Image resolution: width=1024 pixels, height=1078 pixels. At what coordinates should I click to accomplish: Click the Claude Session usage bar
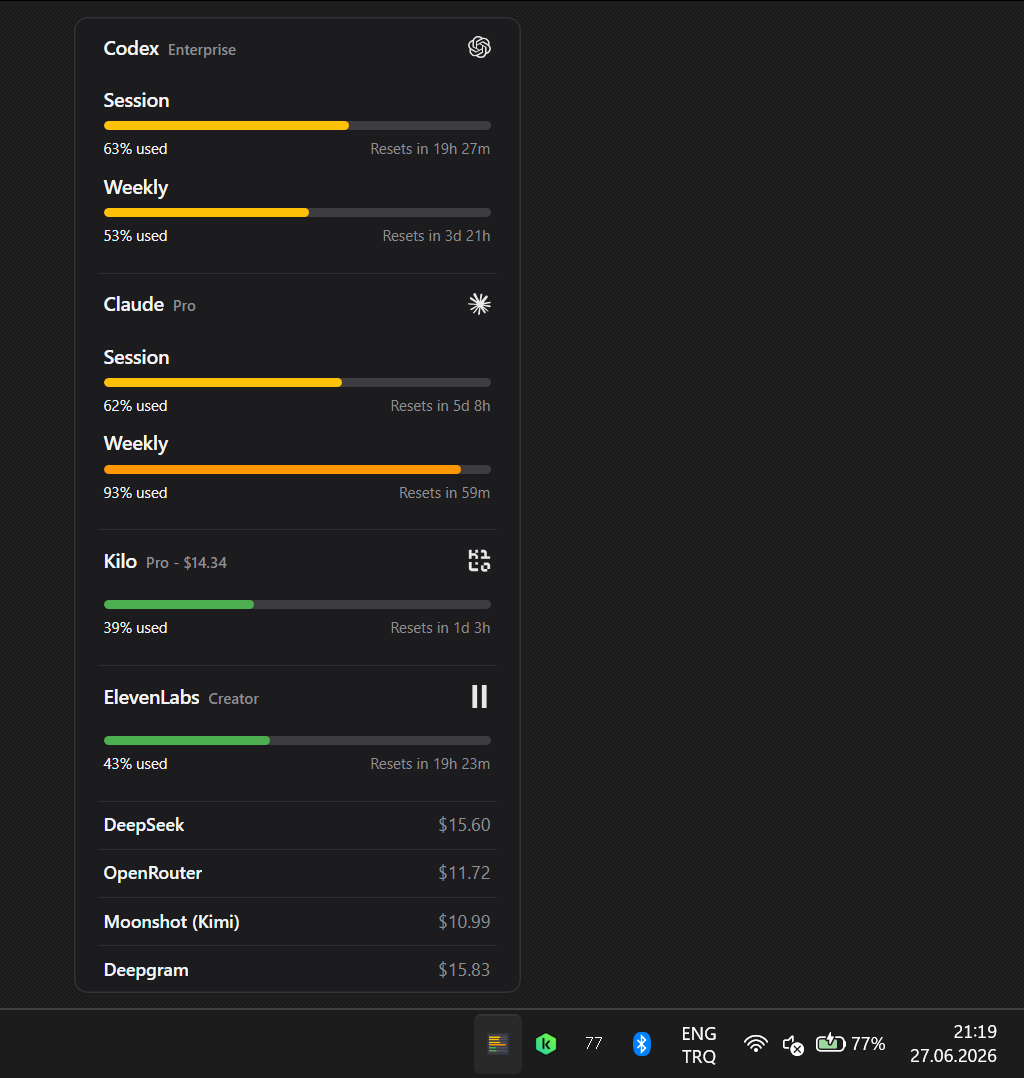297,382
